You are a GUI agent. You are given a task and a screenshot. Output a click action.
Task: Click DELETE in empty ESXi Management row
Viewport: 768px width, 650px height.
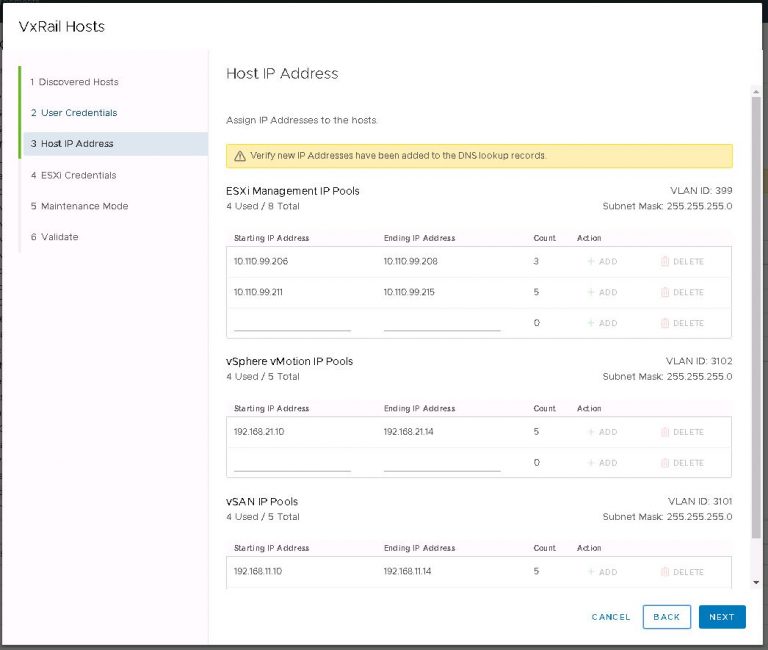point(682,323)
